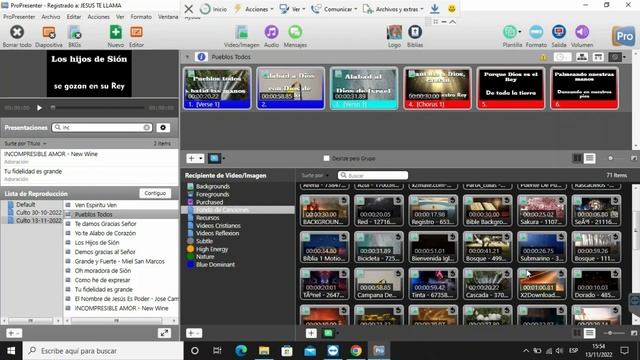Open the Plantilla templates icon
640x360 pixels.
(509, 32)
